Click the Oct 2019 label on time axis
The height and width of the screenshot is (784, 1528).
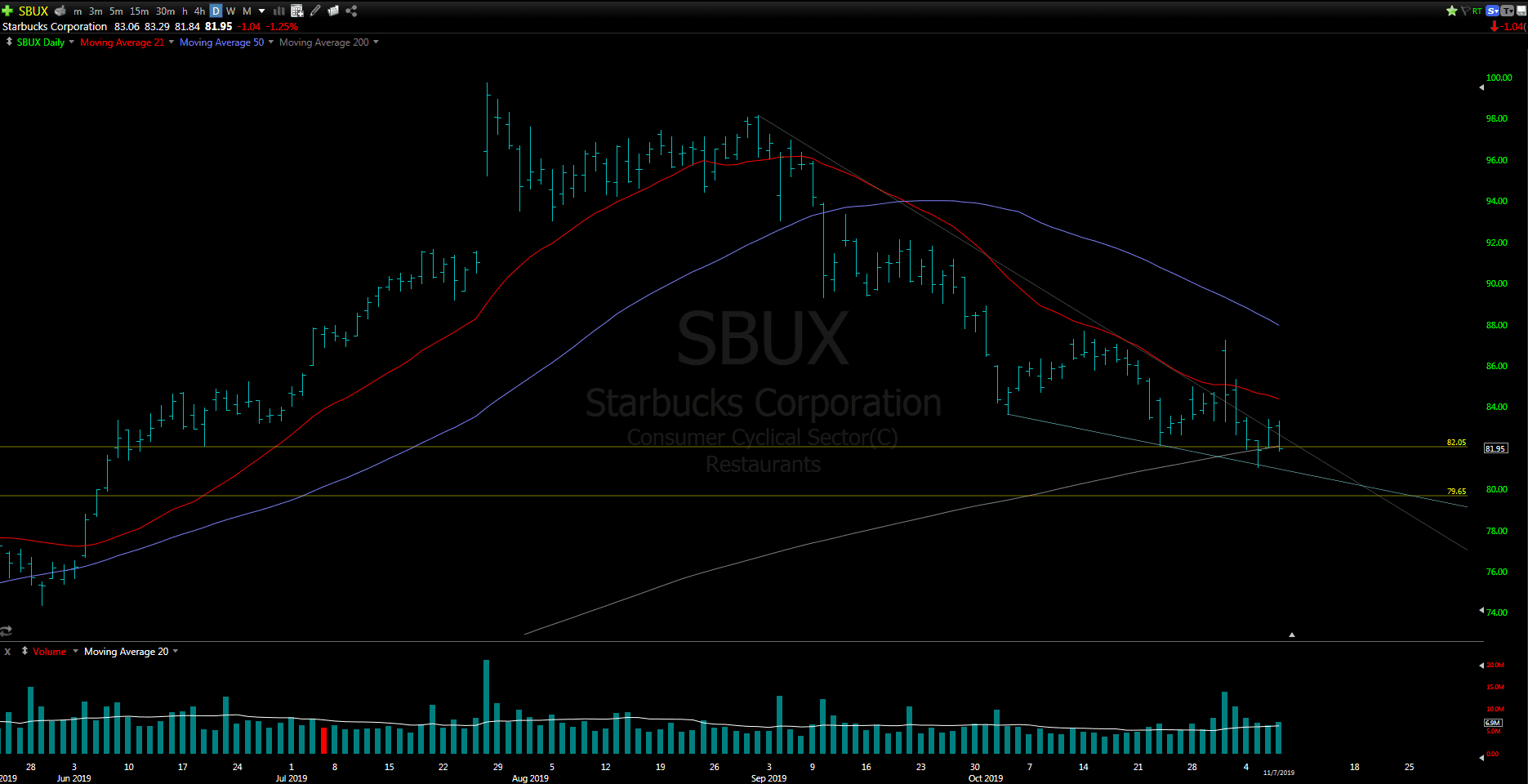986,778
